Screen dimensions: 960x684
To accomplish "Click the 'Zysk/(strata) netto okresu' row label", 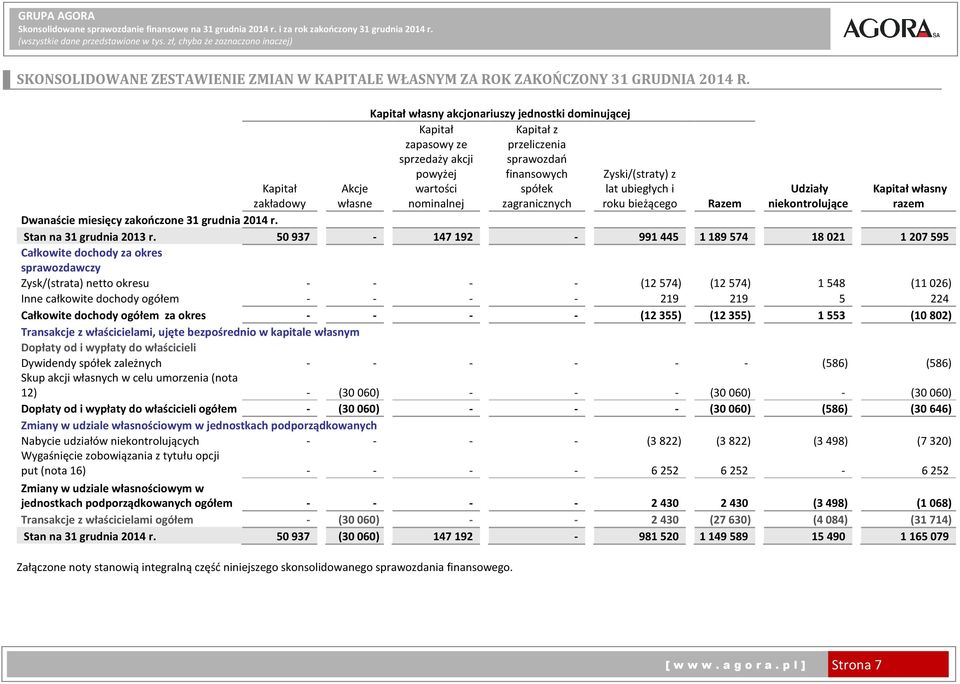I will coord(85,283).
